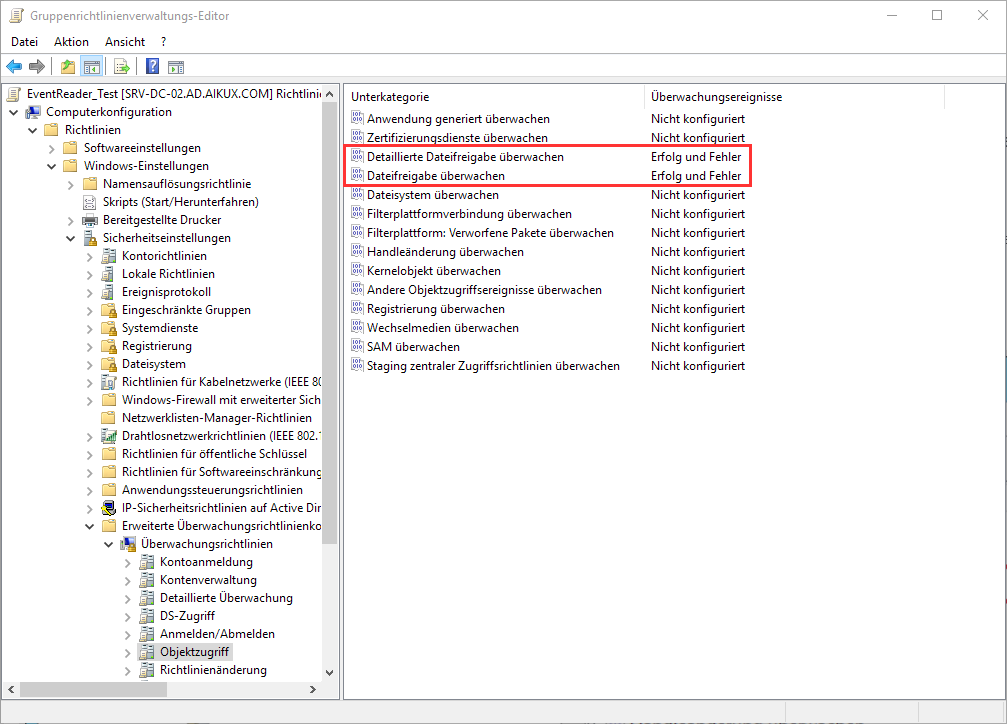The image size is (1007, 724).
Task: Collapse the Computerkonfiguration node
Action: (x=14, y=112)
